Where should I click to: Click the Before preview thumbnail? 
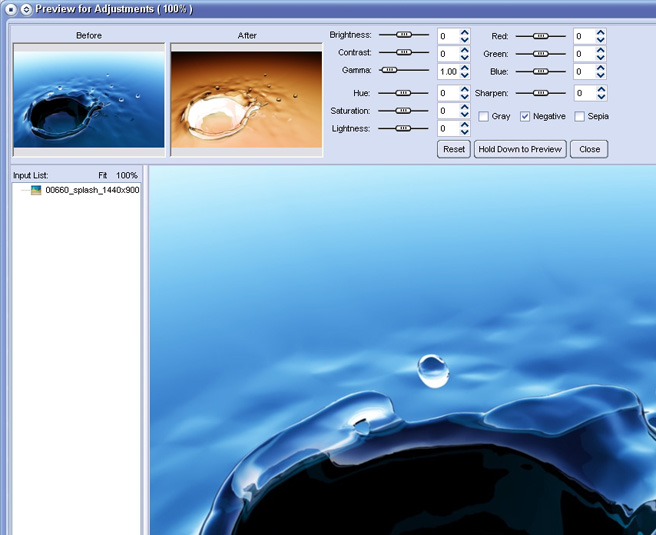(x=89, y=100)
